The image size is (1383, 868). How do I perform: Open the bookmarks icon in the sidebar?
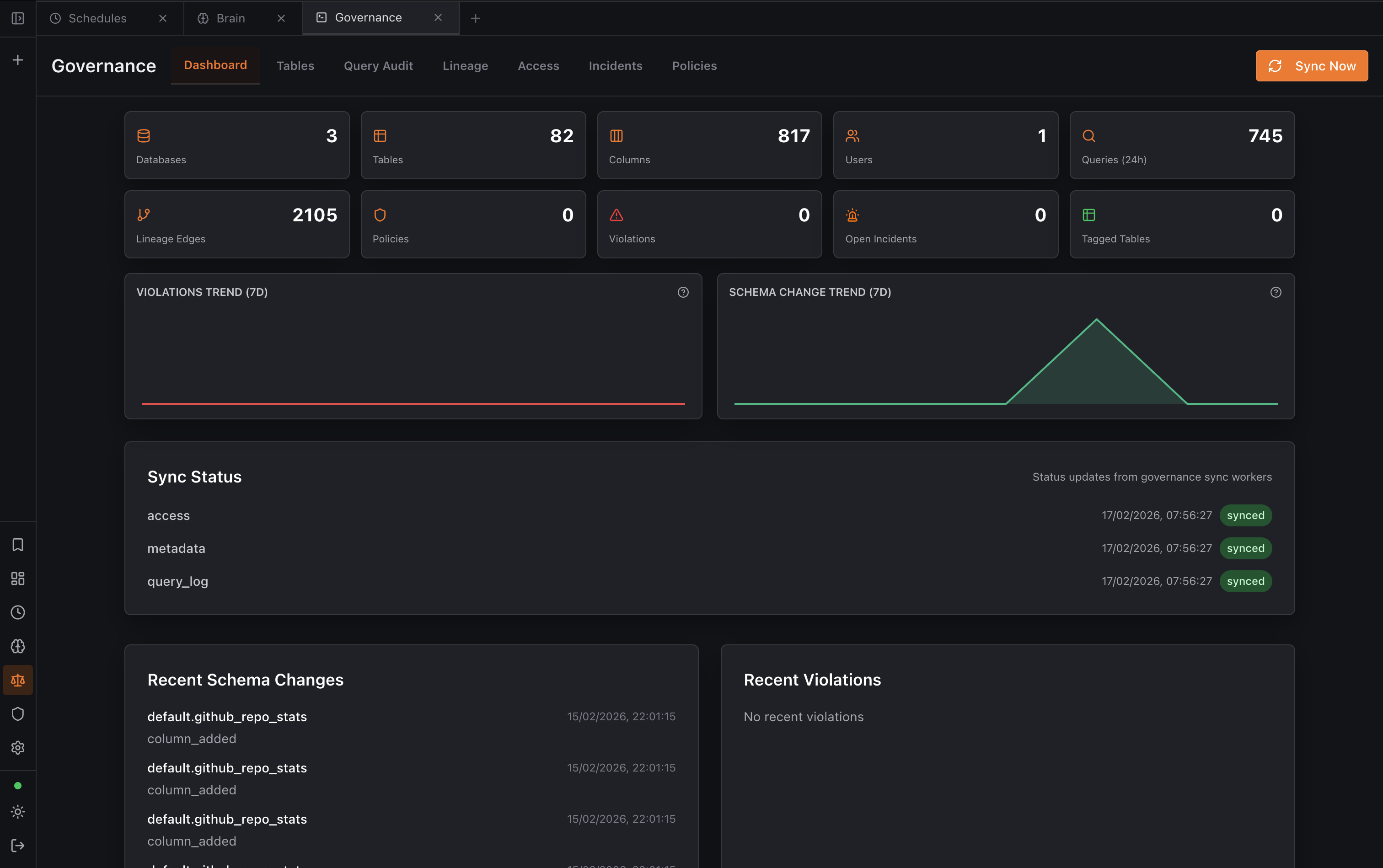click(17, 544)
